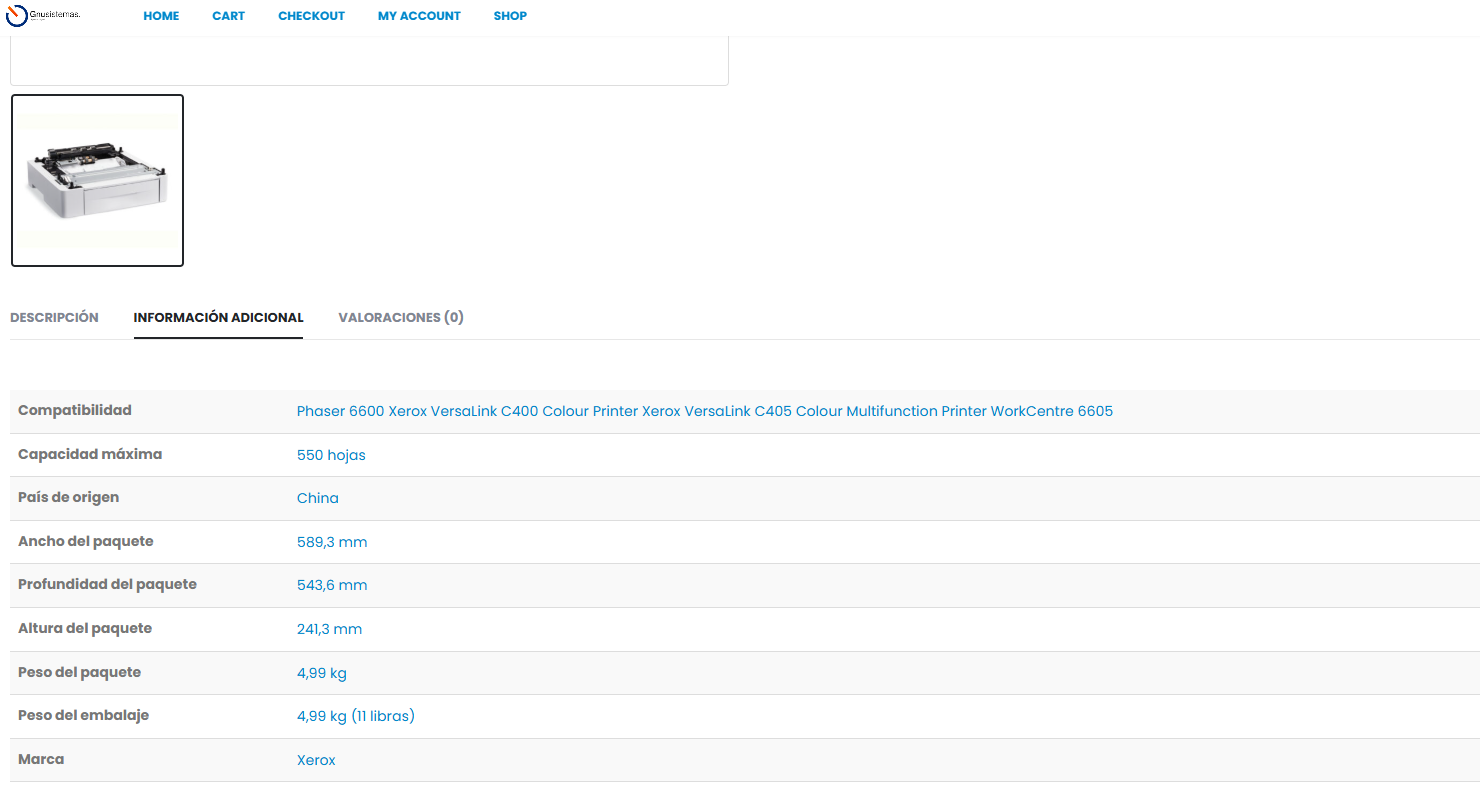The width and height of the screenshot is (1480, 805).
Task: Click the paper tray product thumbnail
Action: 97,181
